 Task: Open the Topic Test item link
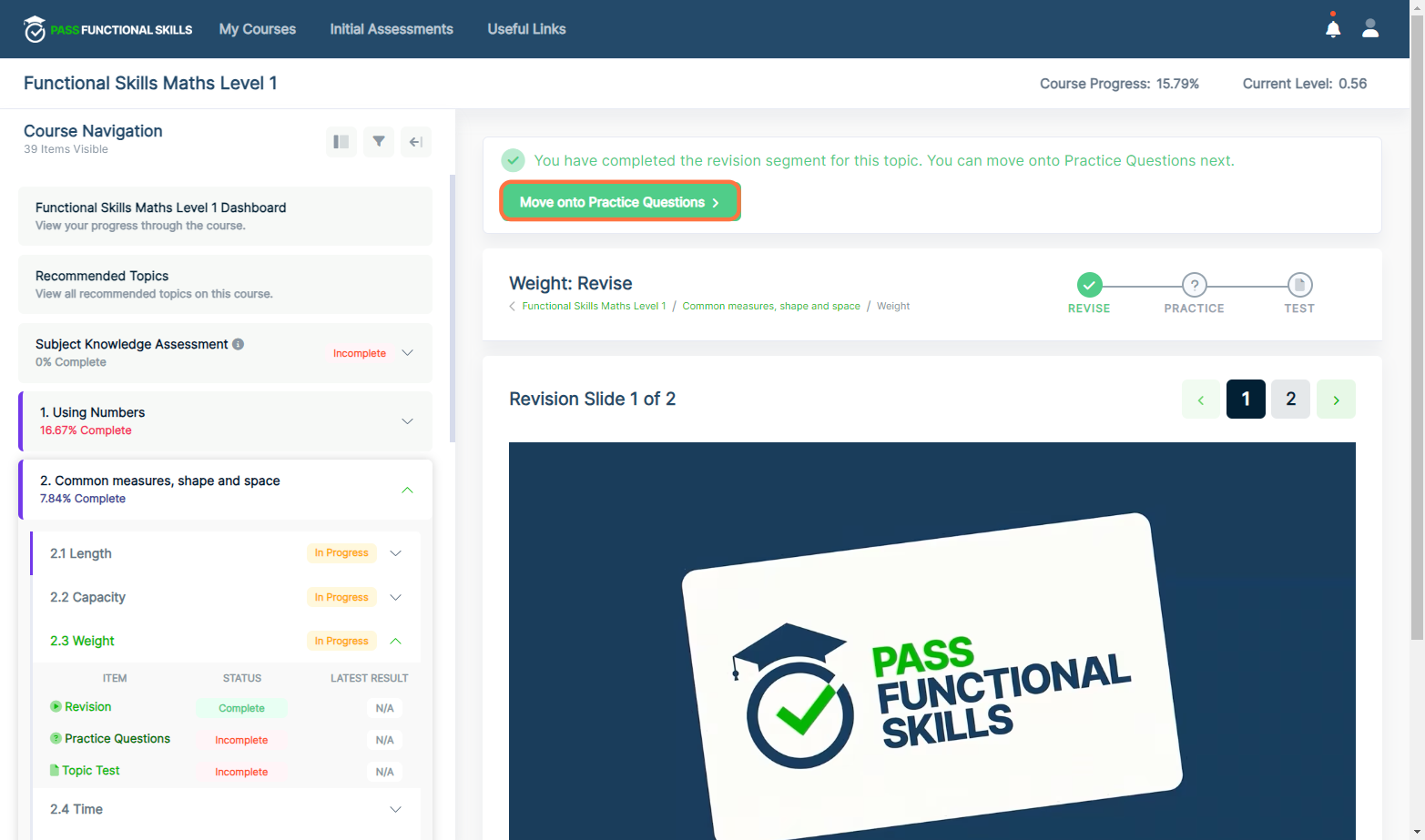(x=91, y=770)
